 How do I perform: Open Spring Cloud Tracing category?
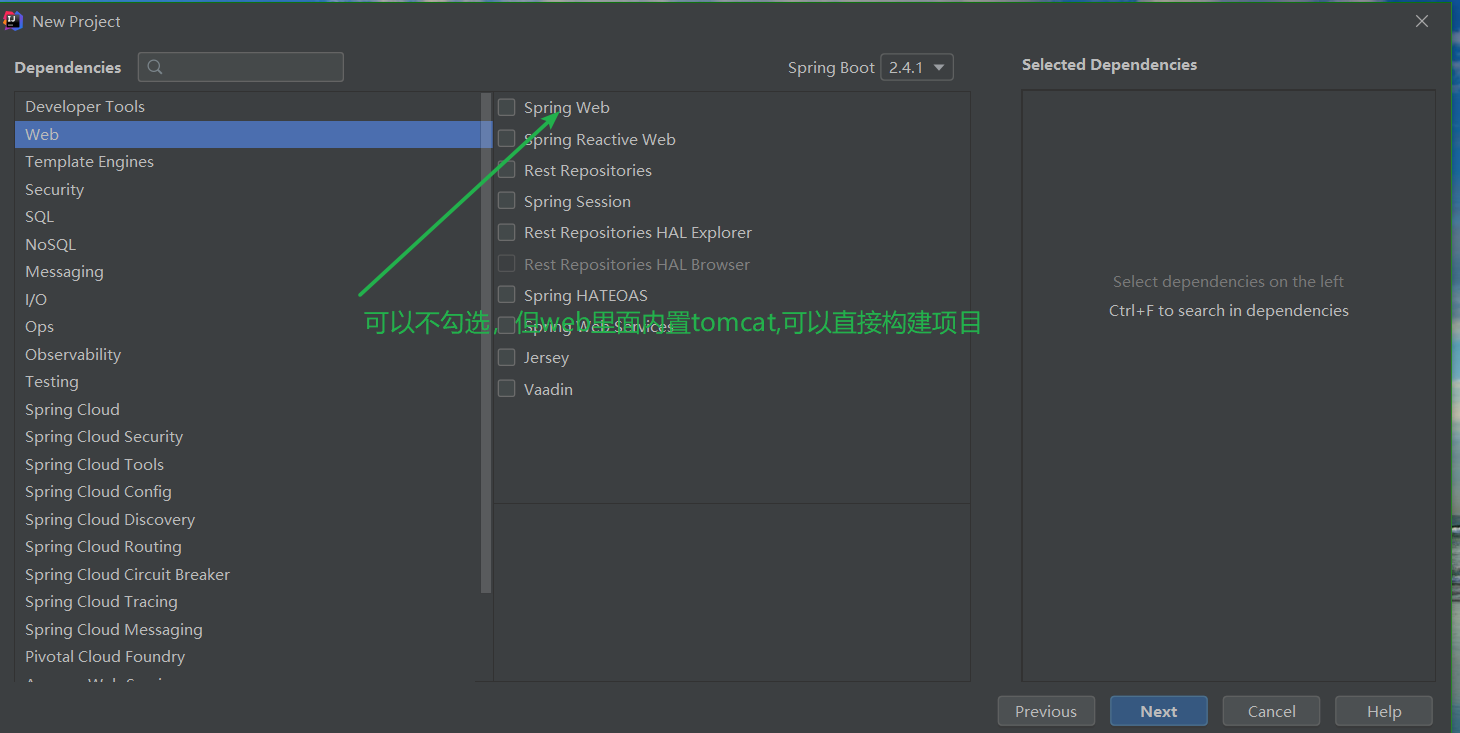(248, 602)
